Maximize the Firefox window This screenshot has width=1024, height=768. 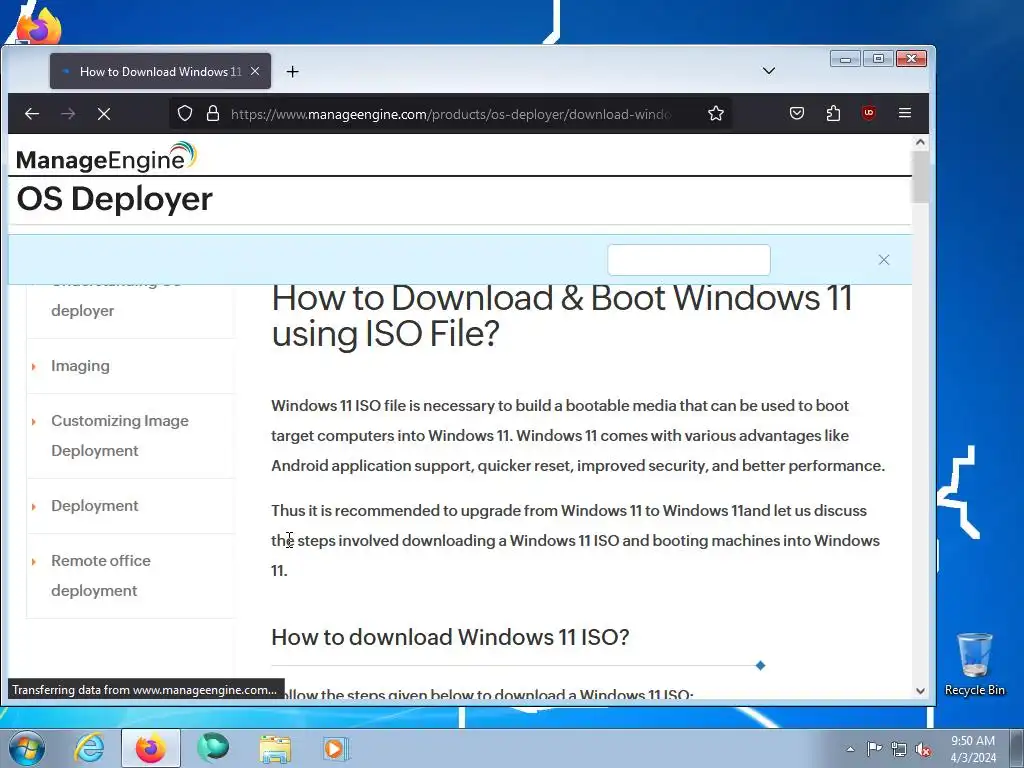pos(878,59)
